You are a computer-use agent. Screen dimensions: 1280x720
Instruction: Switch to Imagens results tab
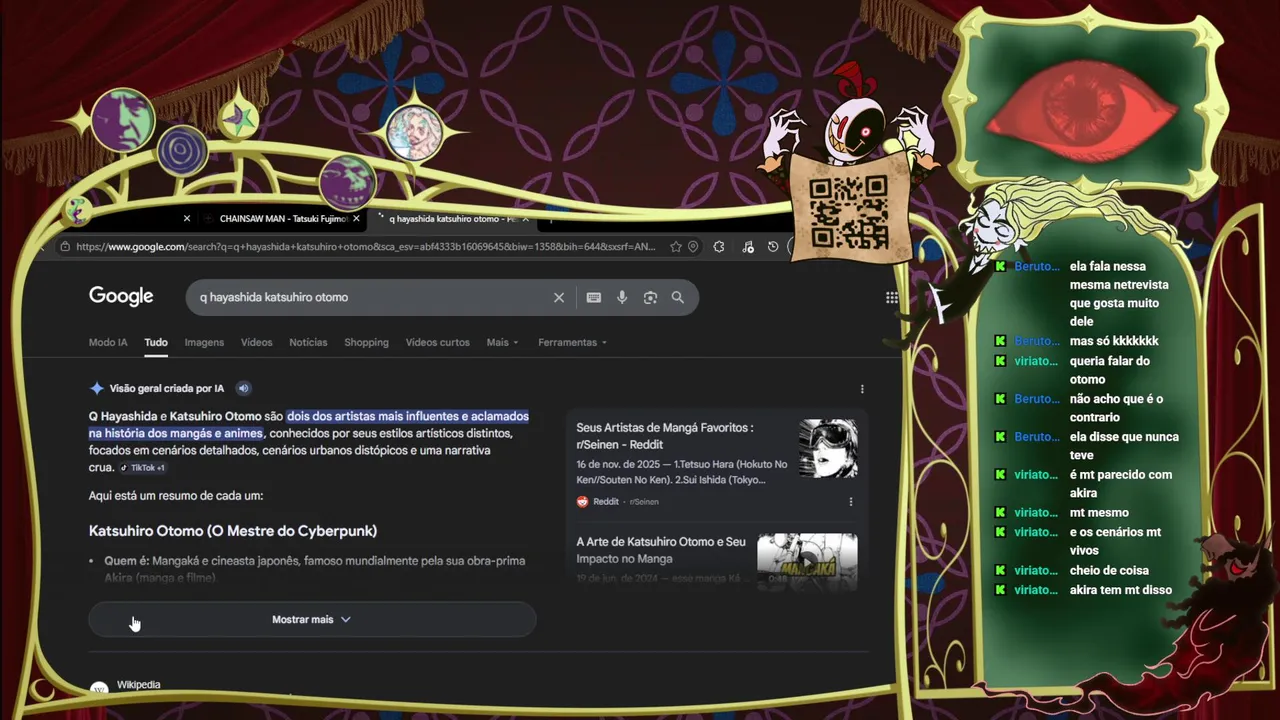204,342
